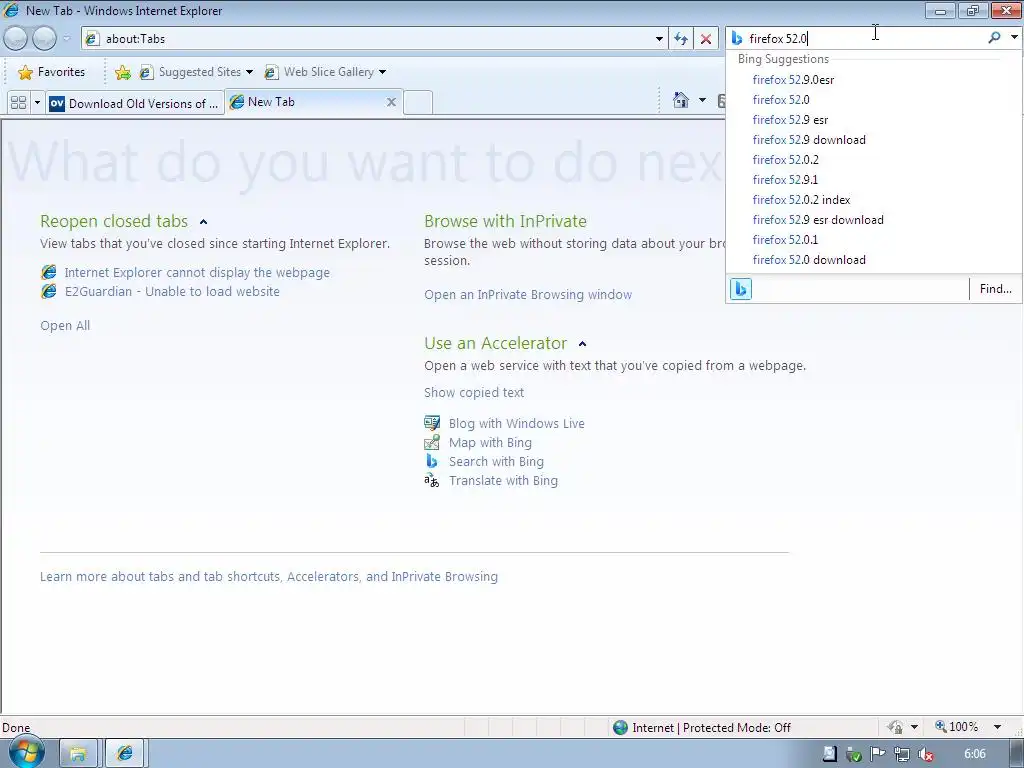Click the Action Center flag tray icon
1024x768 pixels.
[x=878, y=754]
